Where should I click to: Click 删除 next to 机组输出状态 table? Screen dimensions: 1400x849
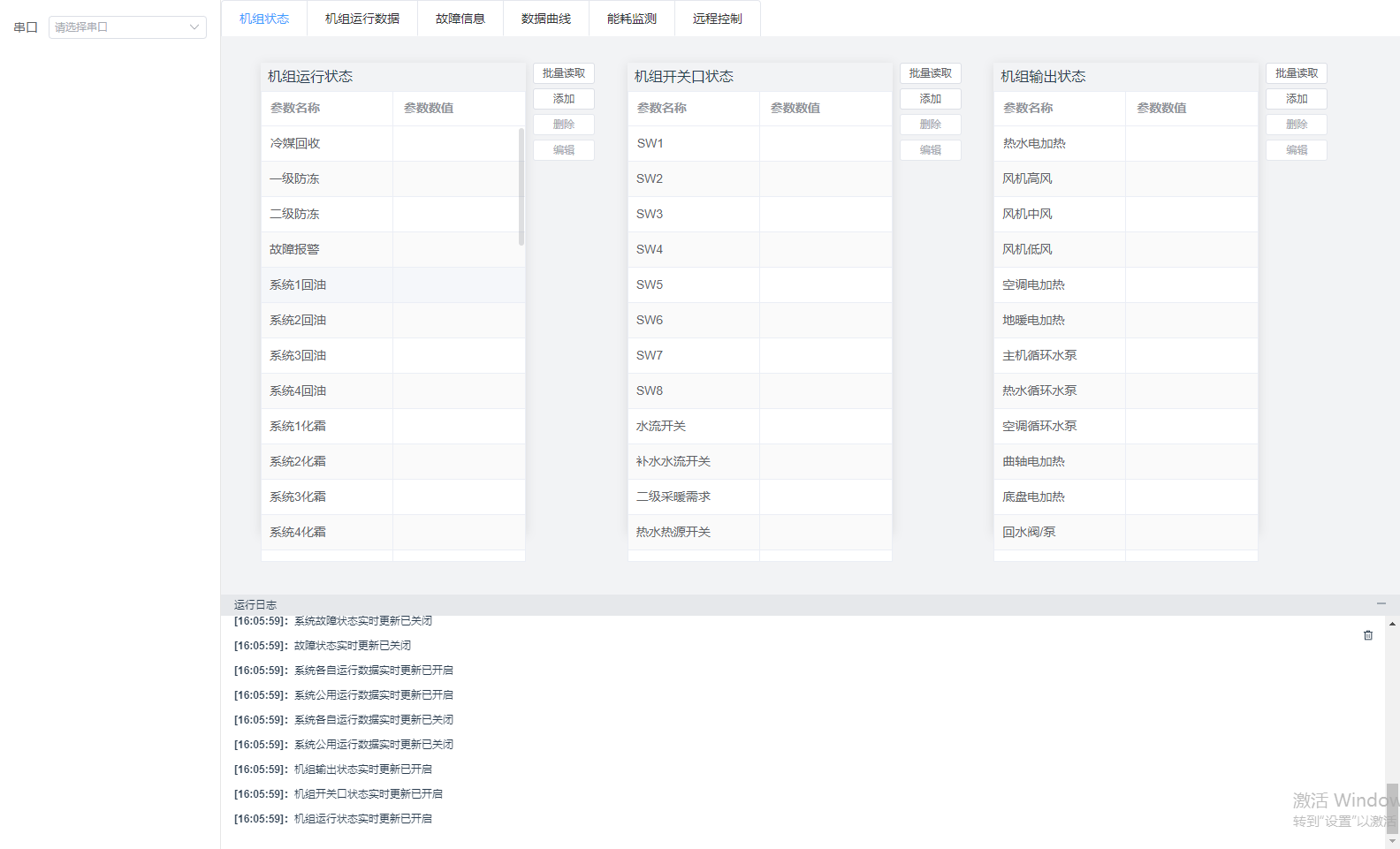pos(1297,125)
